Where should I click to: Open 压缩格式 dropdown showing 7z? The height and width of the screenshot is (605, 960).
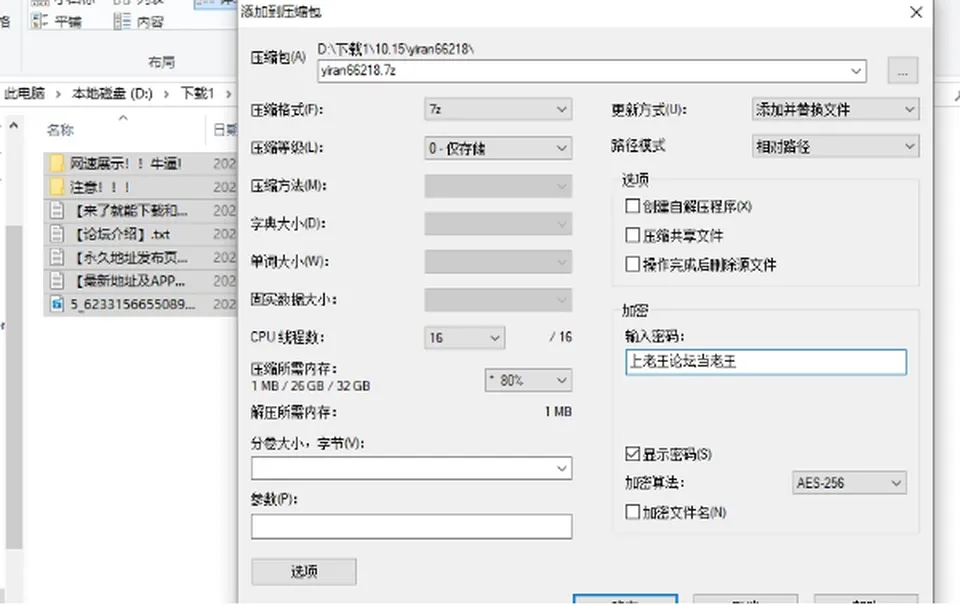pyautogui.click(x=498, y=110)
